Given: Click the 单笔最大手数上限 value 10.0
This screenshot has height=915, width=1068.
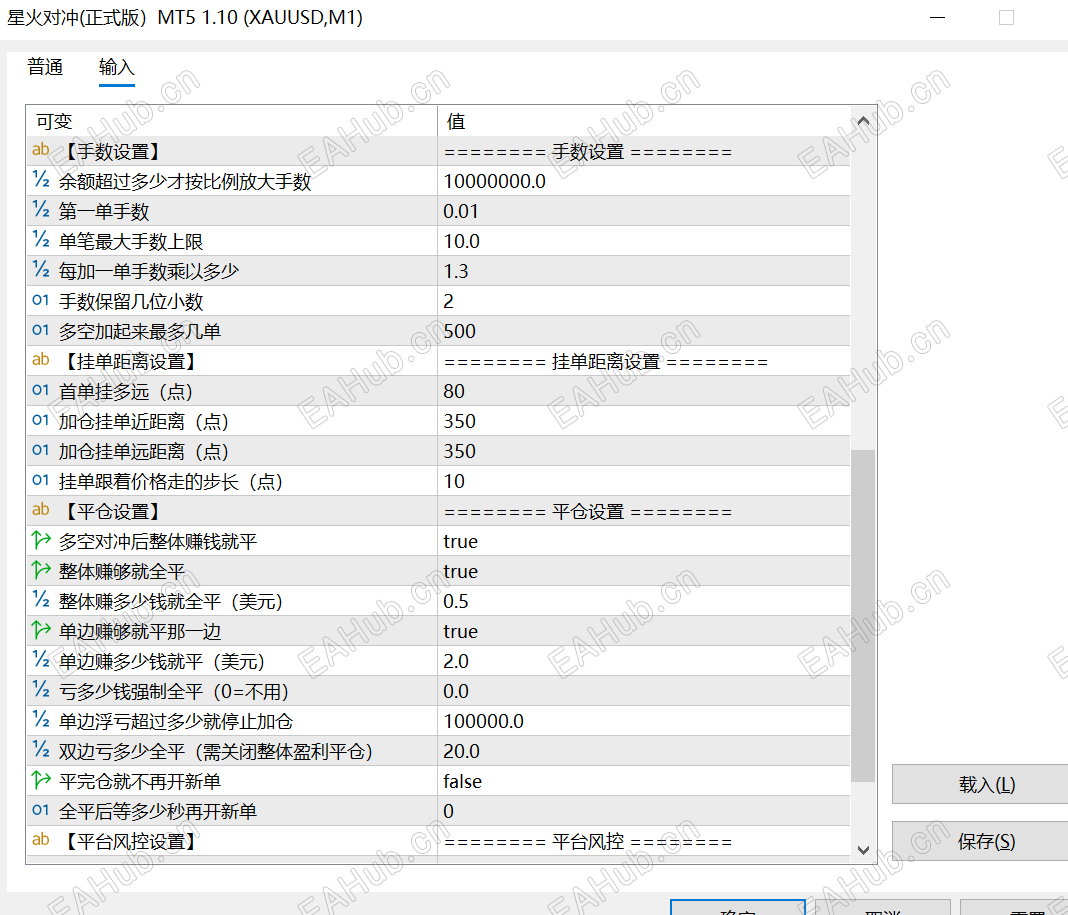Looking at the screenshot, I should point(462,241).
